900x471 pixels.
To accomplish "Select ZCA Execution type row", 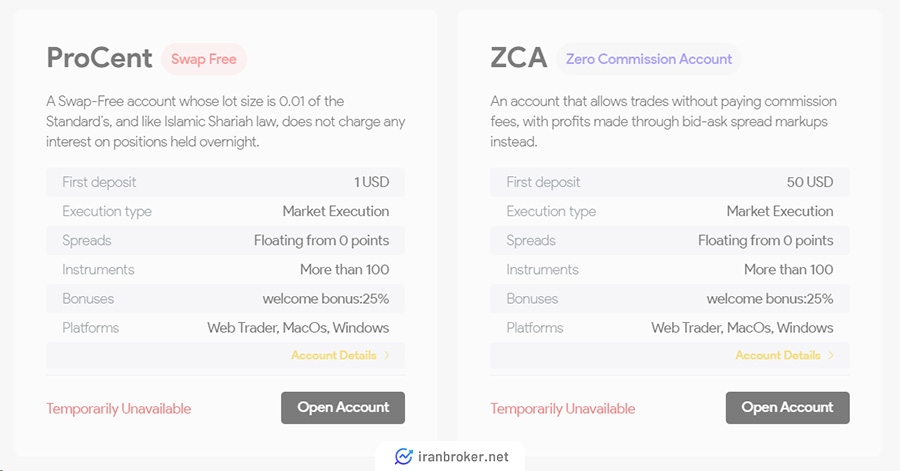I will tap(670, 211).
